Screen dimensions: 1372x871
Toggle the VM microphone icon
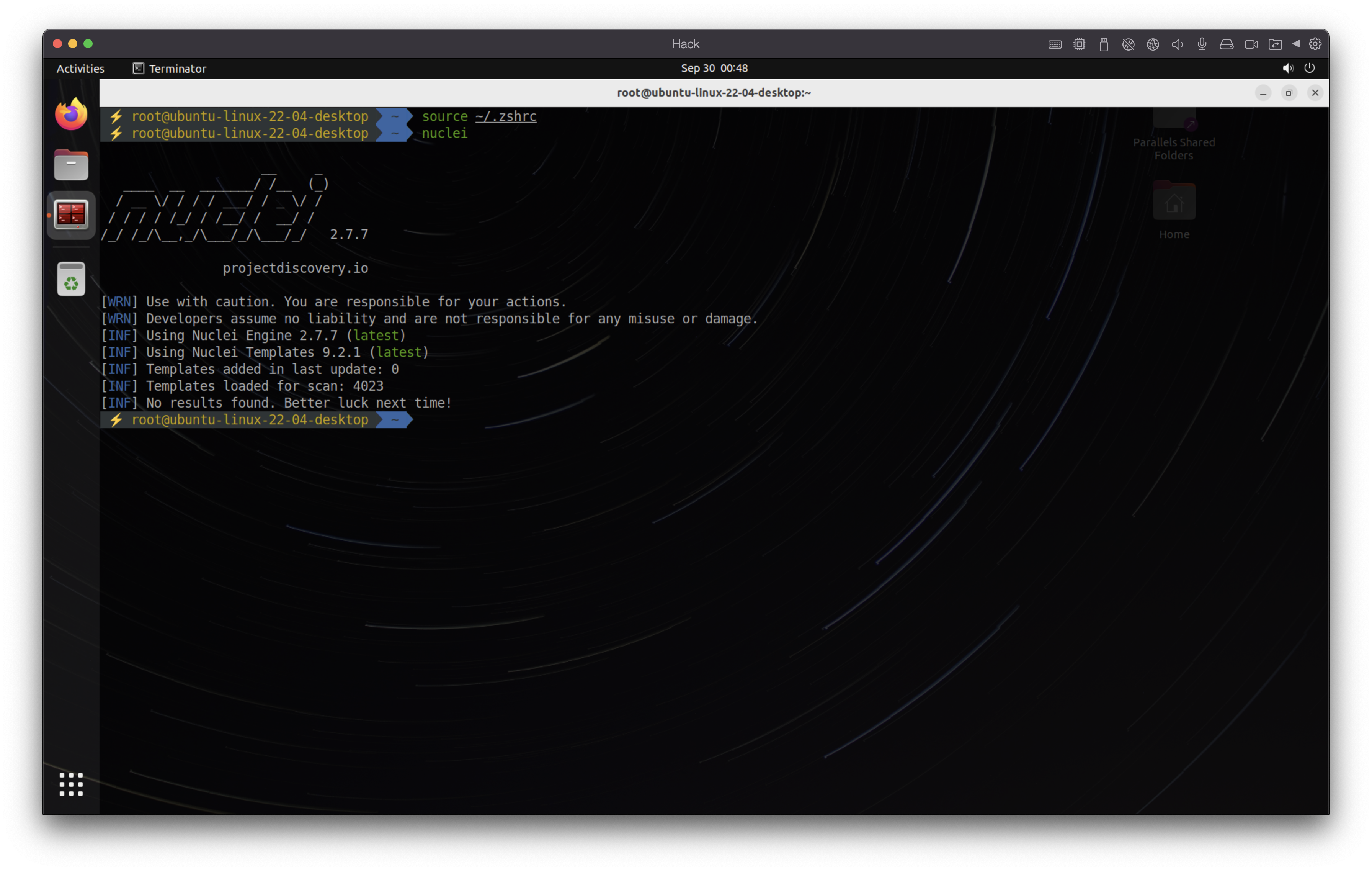(x=1202, y=44)
